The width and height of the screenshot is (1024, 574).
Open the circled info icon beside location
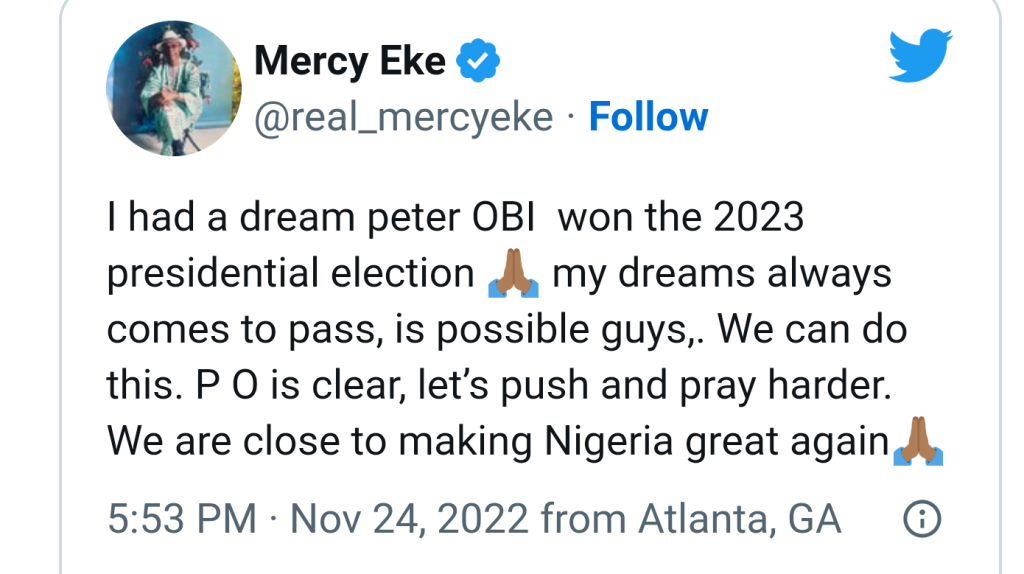pos(922,519)
